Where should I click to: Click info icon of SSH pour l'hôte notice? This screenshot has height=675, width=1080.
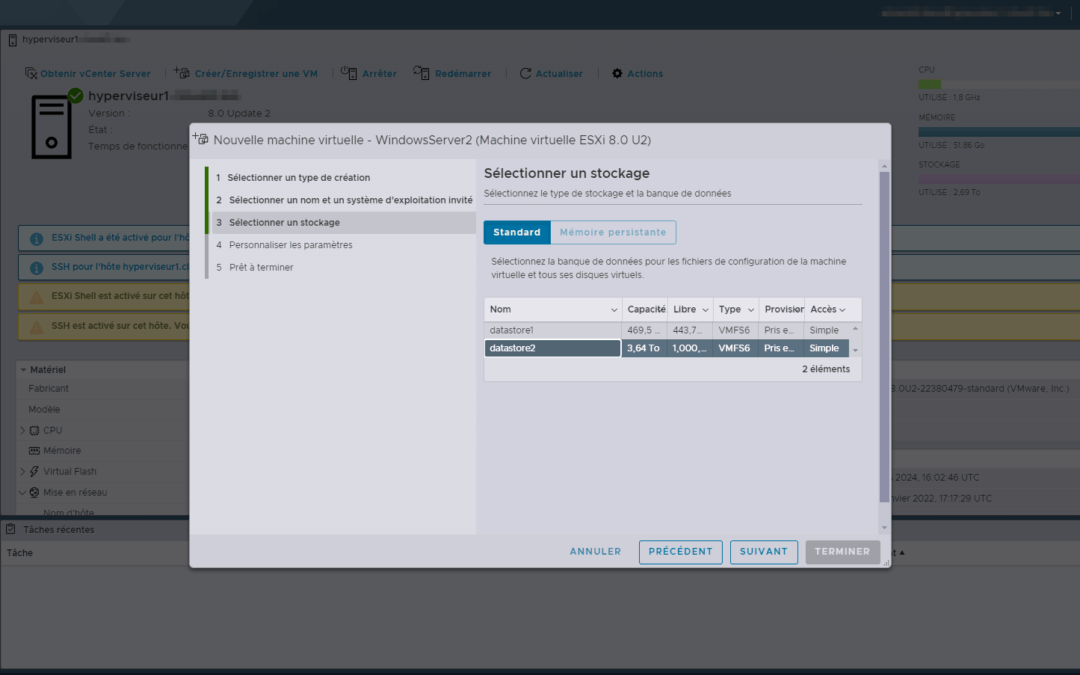[x=37, y=268]
